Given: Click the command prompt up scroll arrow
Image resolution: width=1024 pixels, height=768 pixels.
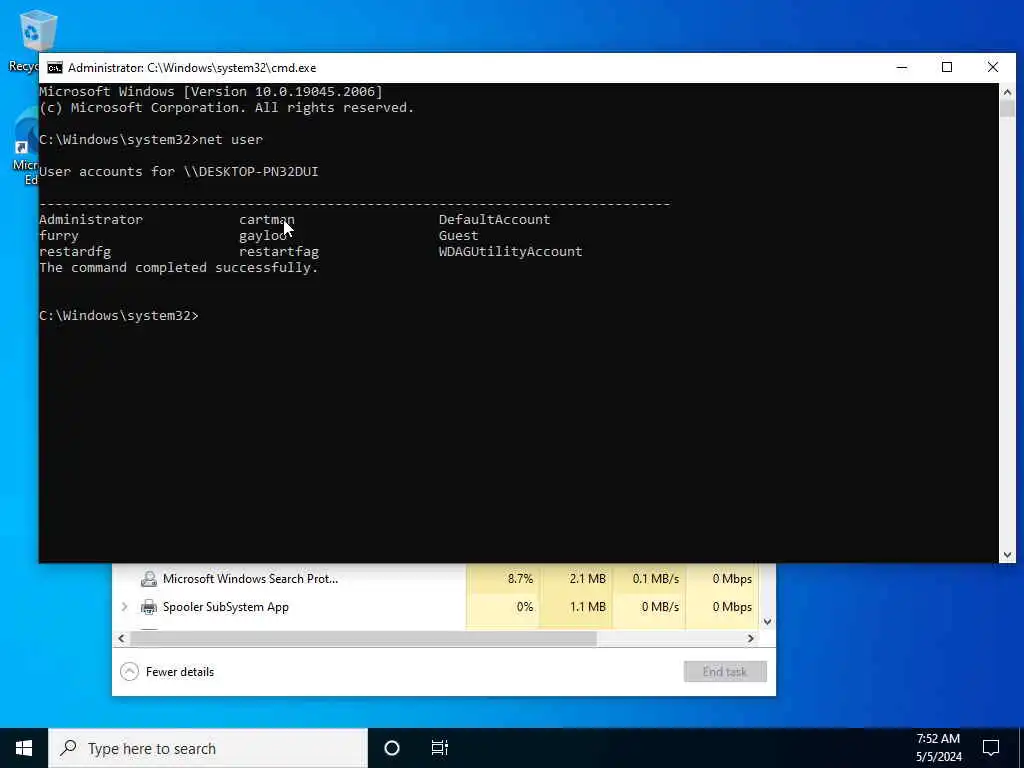Looking at the screenshot, I should click(1007, 92).
